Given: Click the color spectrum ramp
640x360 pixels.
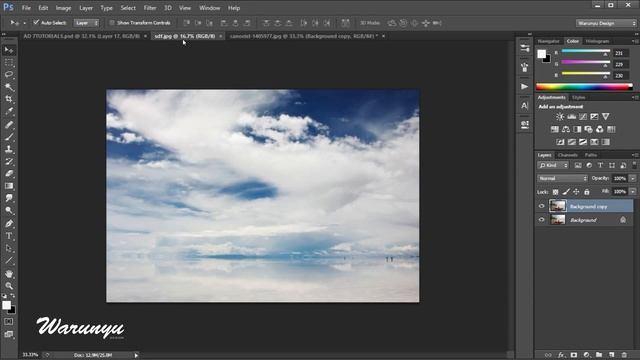Looking at the screenshot, I should tap(584, 87).
